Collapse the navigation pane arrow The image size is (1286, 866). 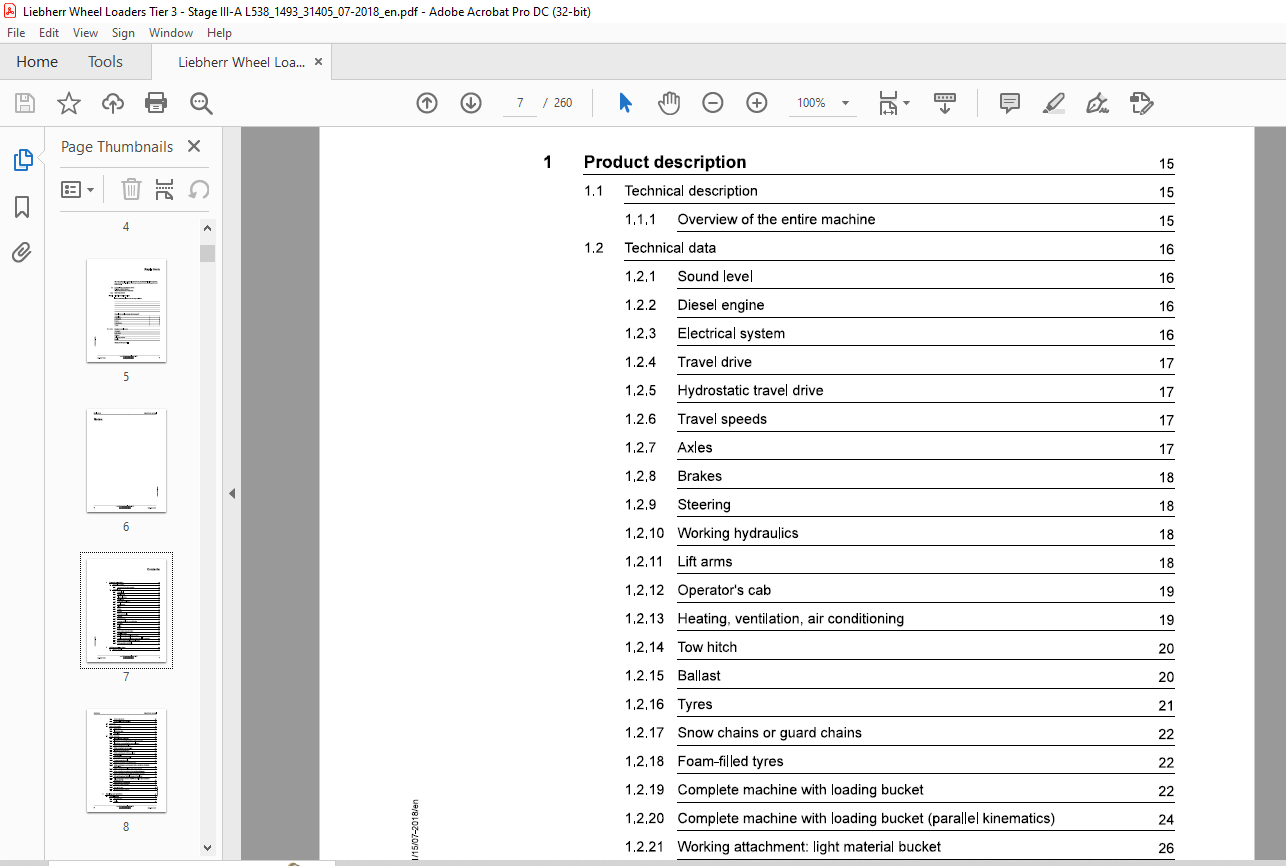(x=232, y=493)
